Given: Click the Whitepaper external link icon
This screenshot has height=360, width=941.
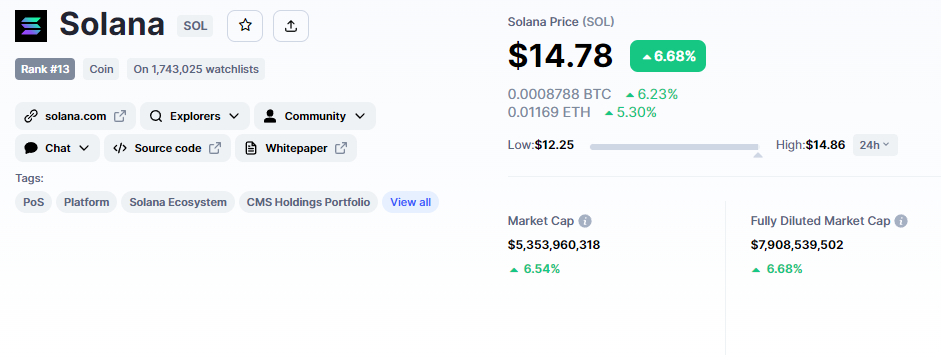Looking at the screenshot, I should click(x=341, y=148).
